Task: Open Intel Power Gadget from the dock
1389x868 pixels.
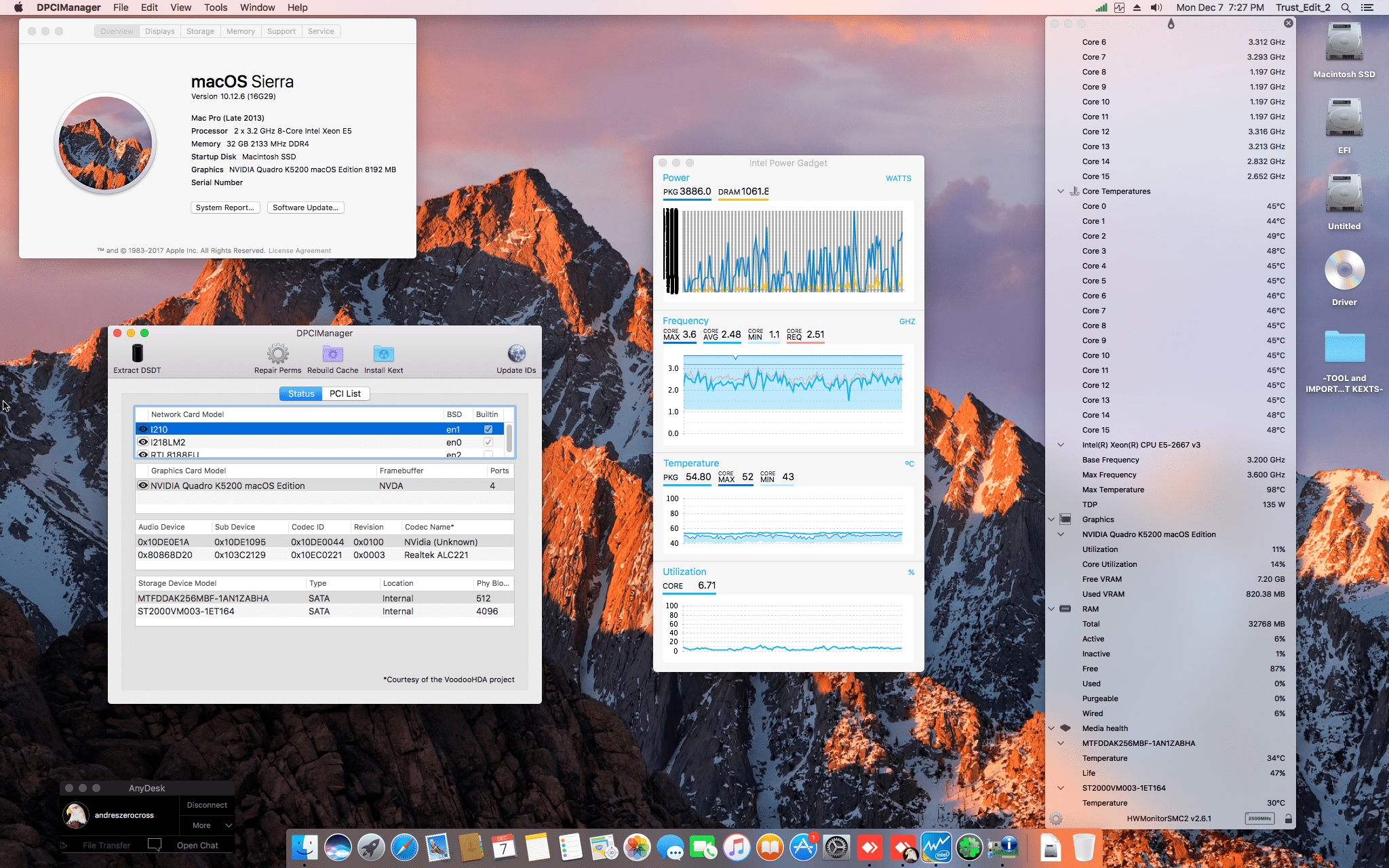Action: click(x=936, y=847)
